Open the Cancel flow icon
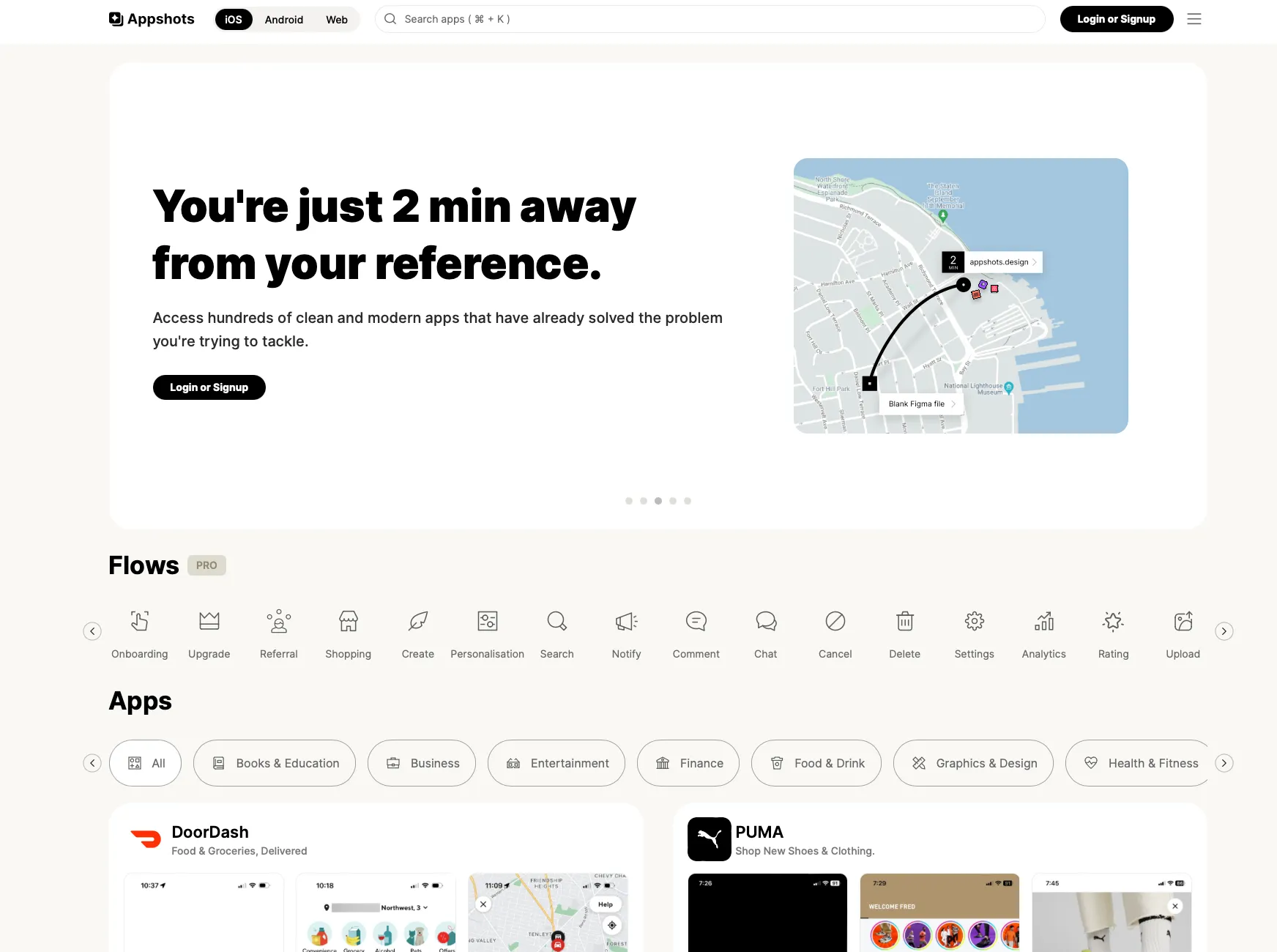The width and height of the screenshot is (1277, 952). coord(835,621)
